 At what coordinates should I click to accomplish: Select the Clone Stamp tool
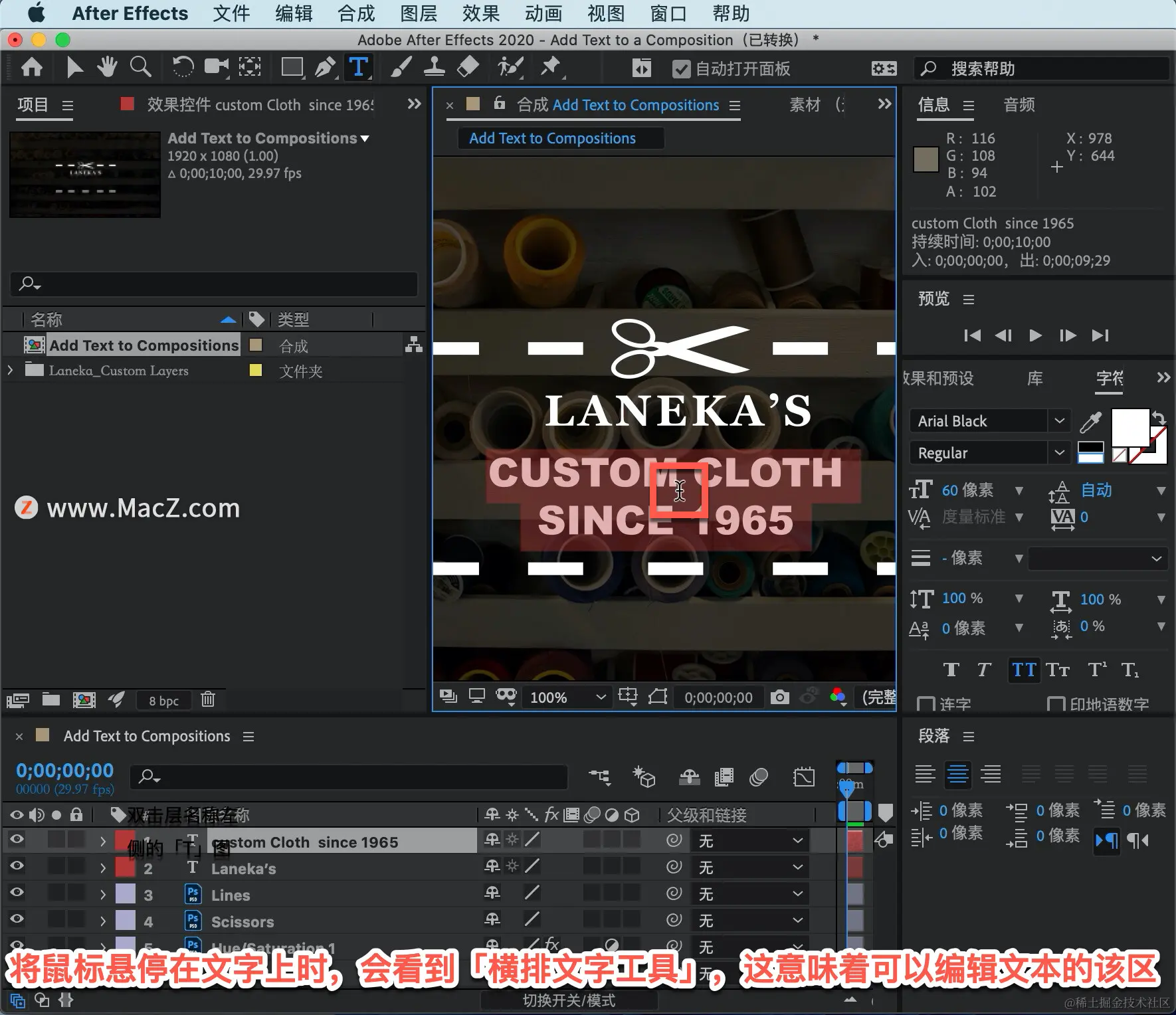click(434, 68)
